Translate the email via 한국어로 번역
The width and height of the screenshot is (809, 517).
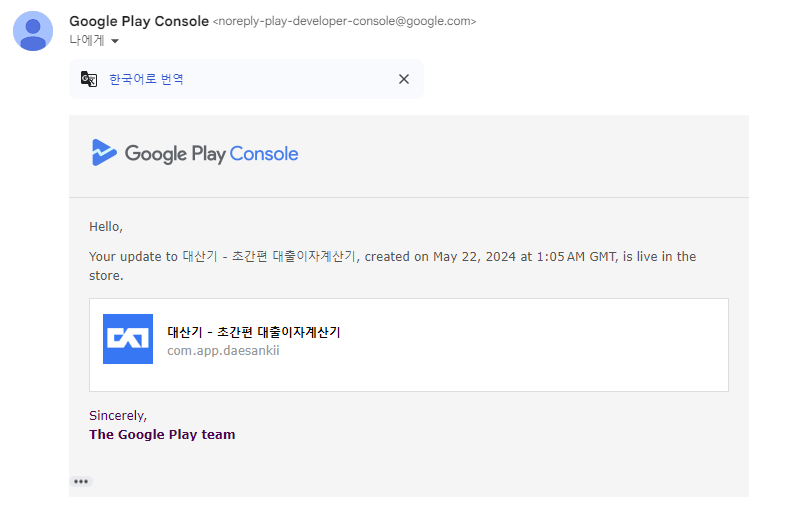[146, 79]
